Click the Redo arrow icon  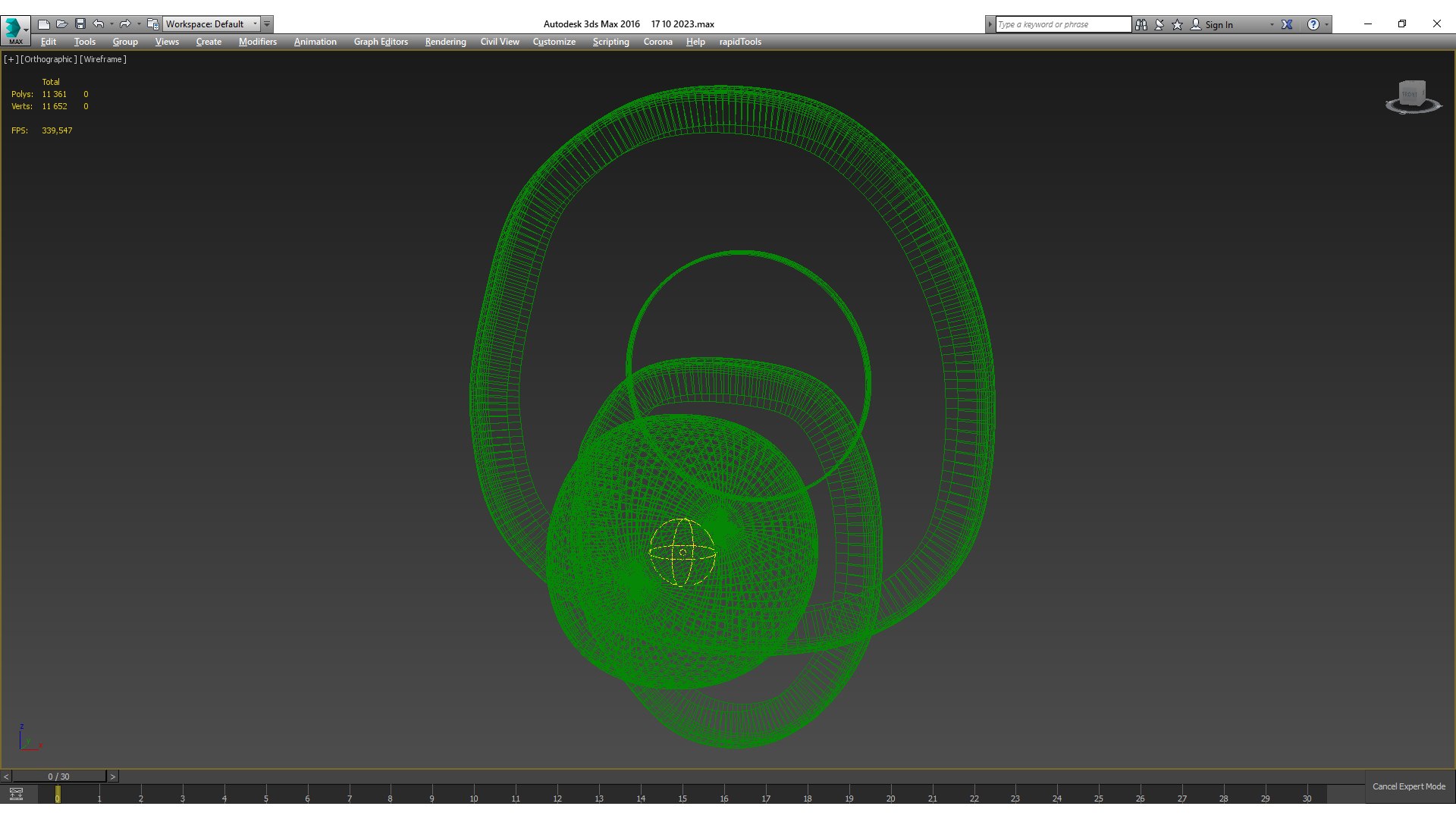point(125,24)
